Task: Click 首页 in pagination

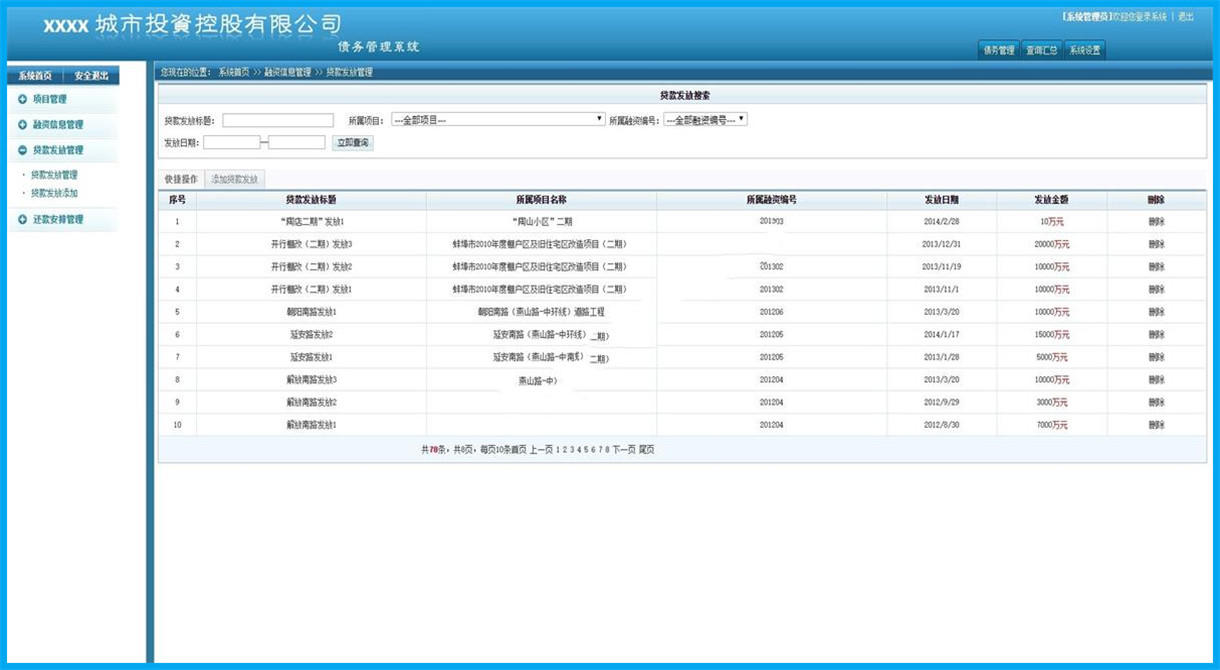Action: [x=519, y=450]
